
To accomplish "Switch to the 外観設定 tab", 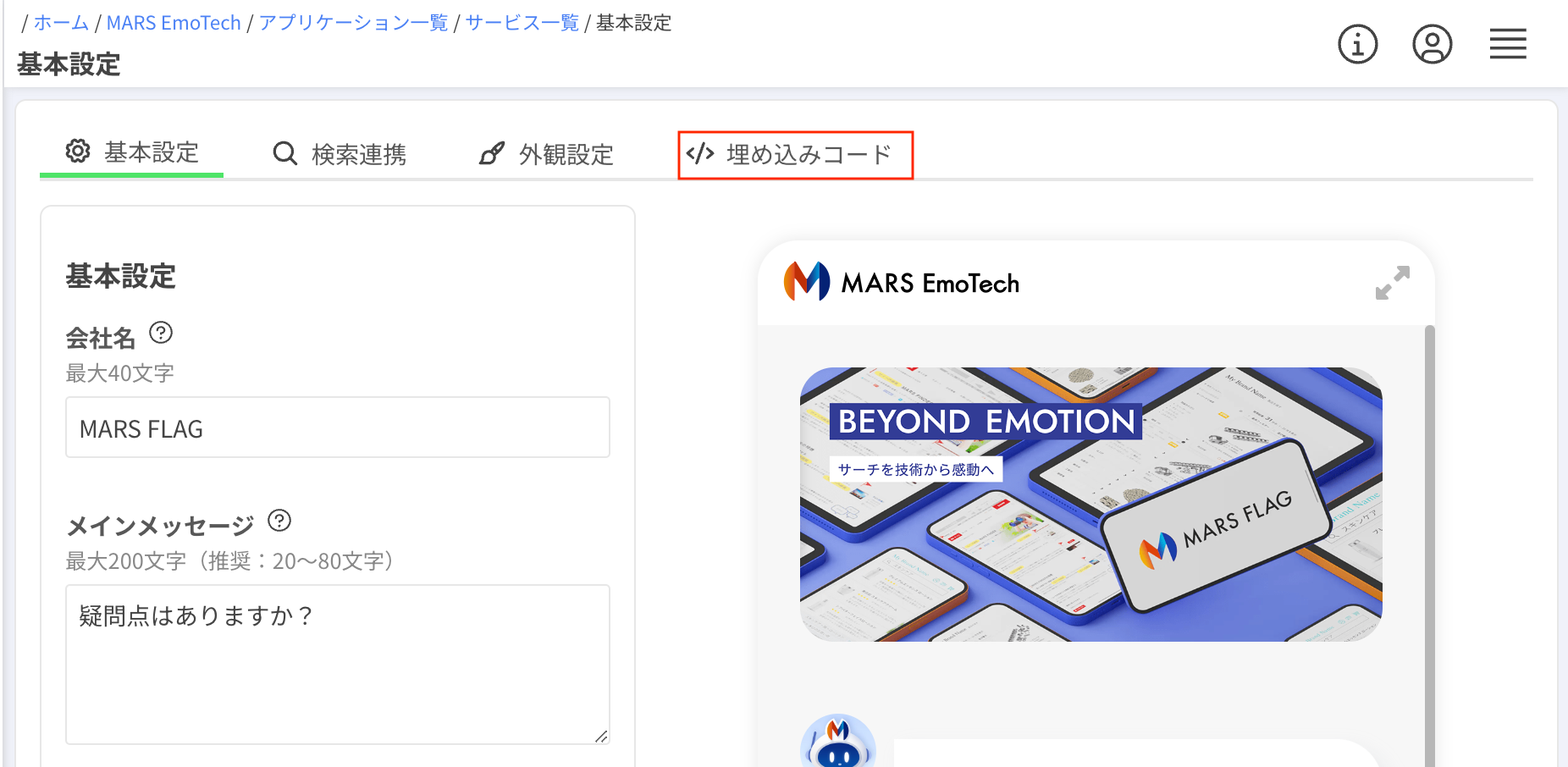I will click(x=546, y=154).
